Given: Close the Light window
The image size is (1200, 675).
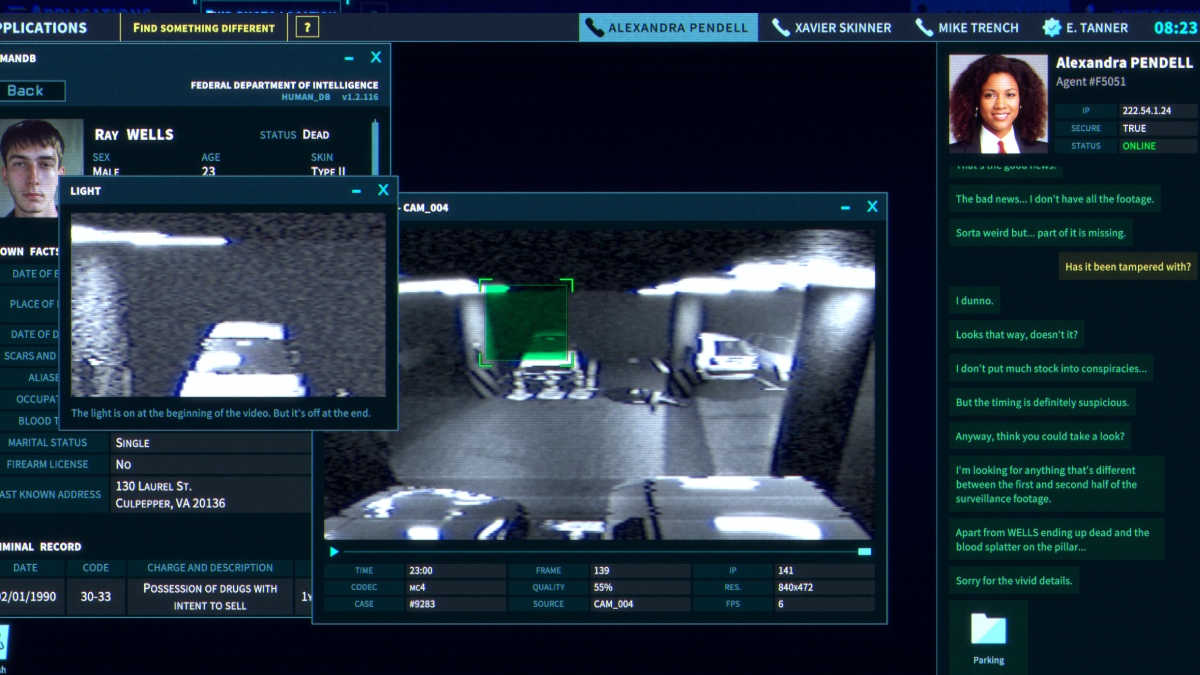Looking at the screenshot, I should (x=383, y=190).
